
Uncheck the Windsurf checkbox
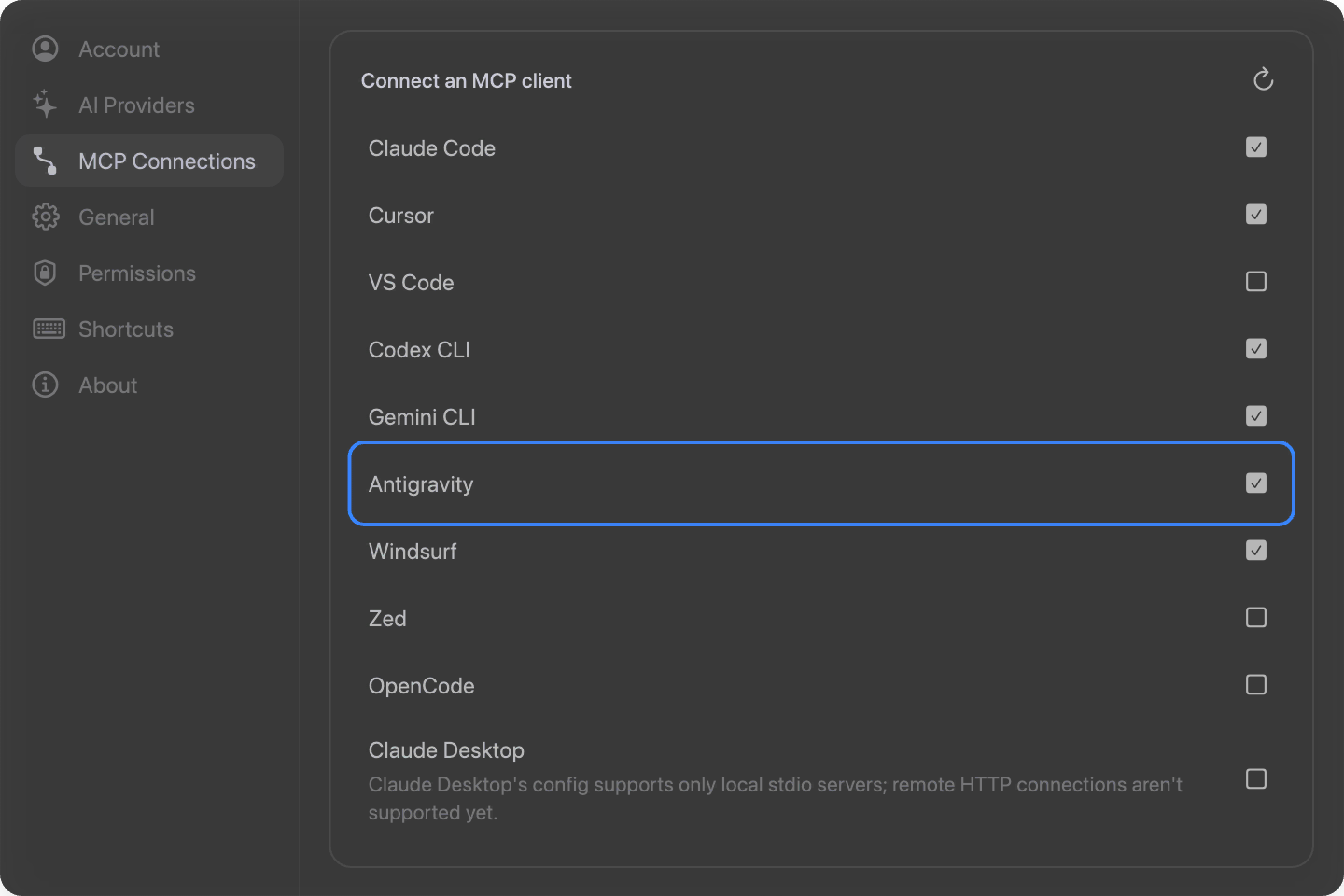(1256, 551)
